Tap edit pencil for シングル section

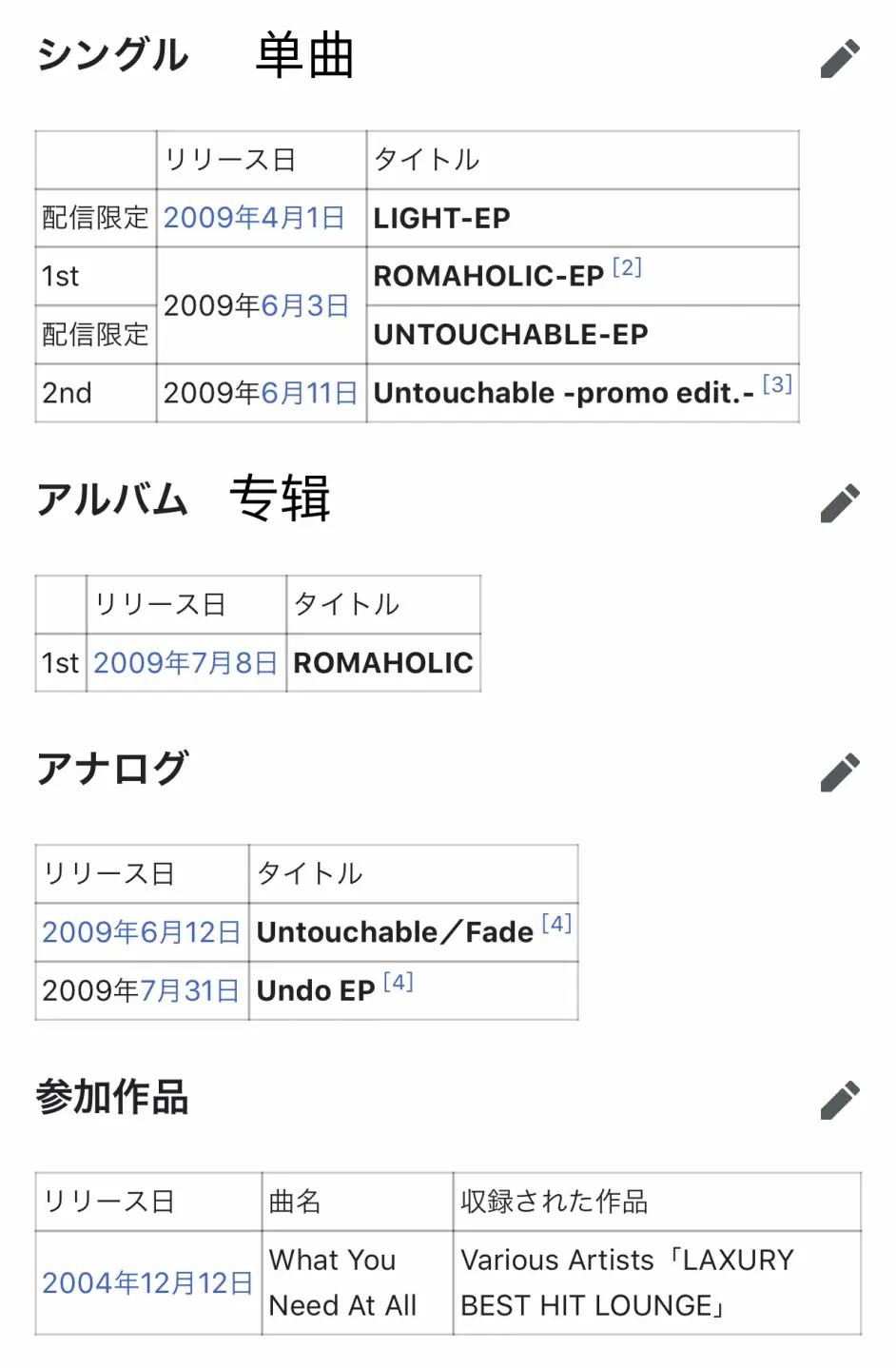pos(840,58)
